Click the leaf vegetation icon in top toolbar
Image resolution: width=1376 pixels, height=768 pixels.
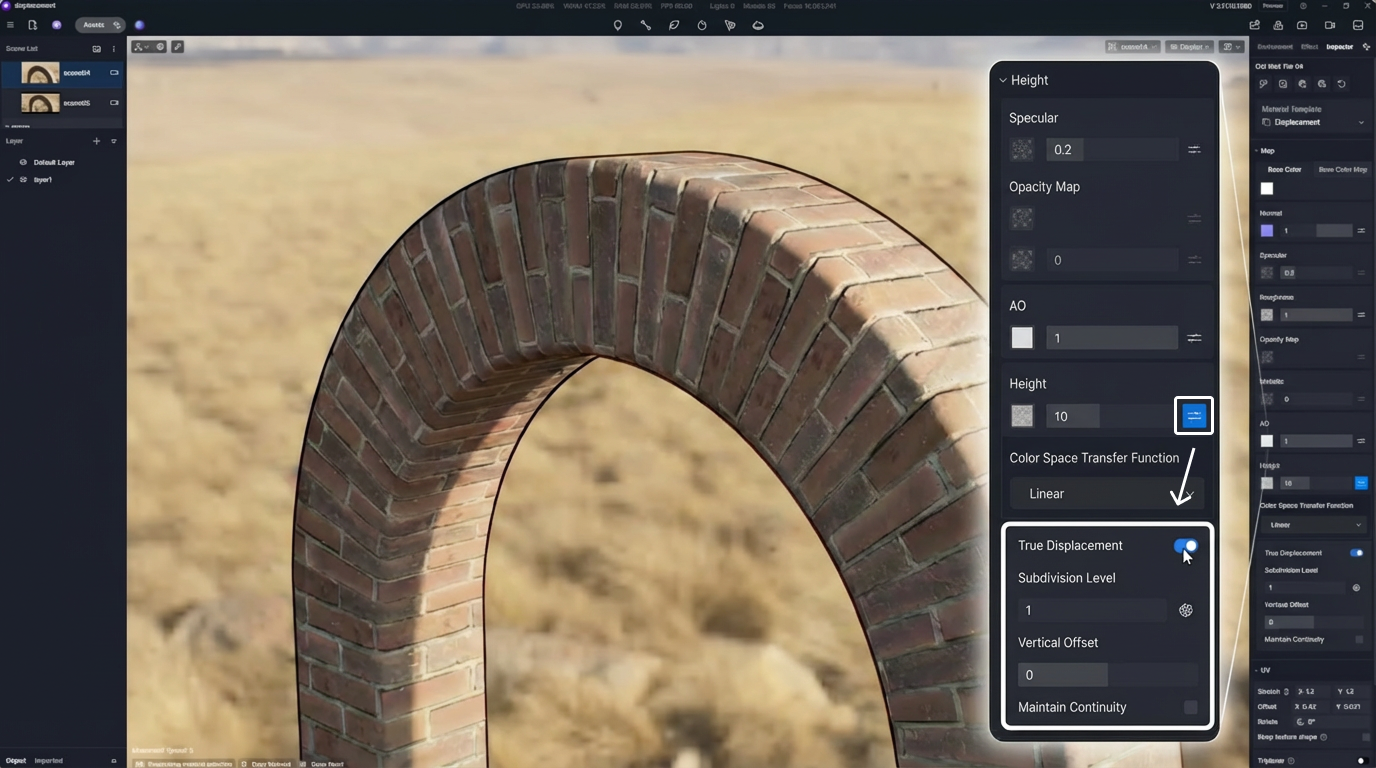pos(674,25)
